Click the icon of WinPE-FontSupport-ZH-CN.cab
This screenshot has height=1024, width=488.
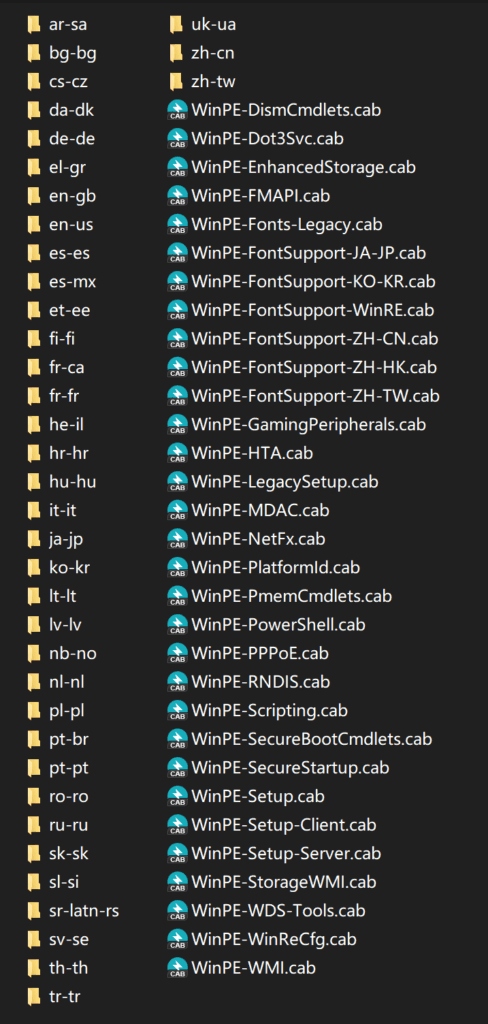[177, 339]
